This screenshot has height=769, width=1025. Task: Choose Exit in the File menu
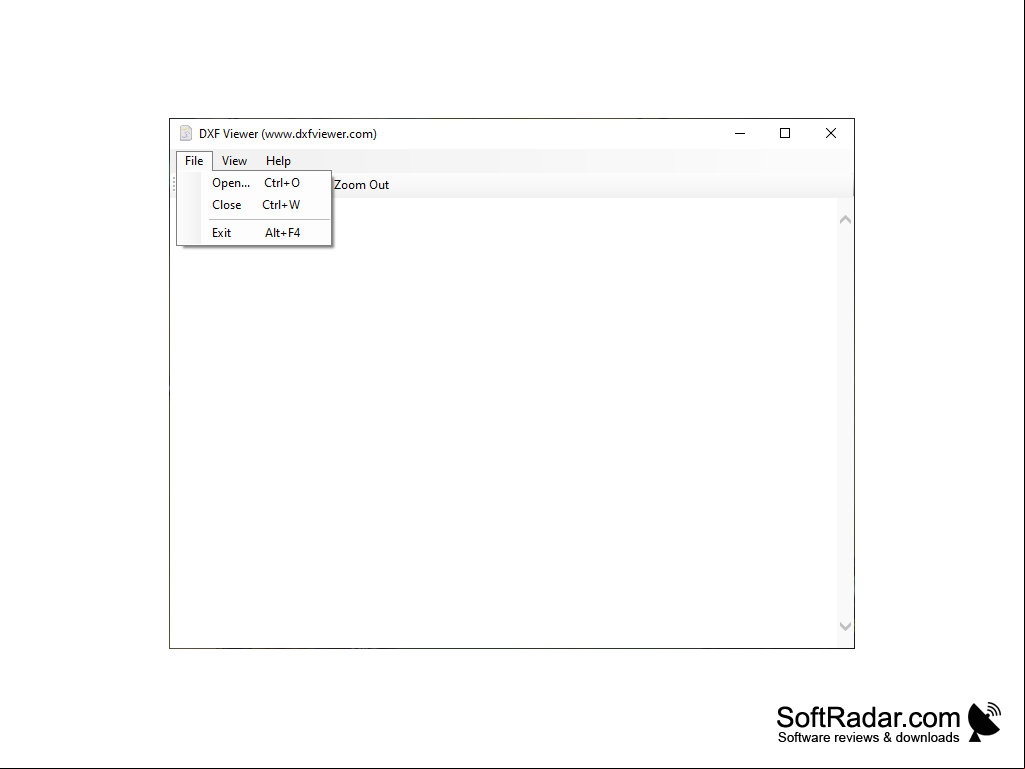[x=254, y=233]
